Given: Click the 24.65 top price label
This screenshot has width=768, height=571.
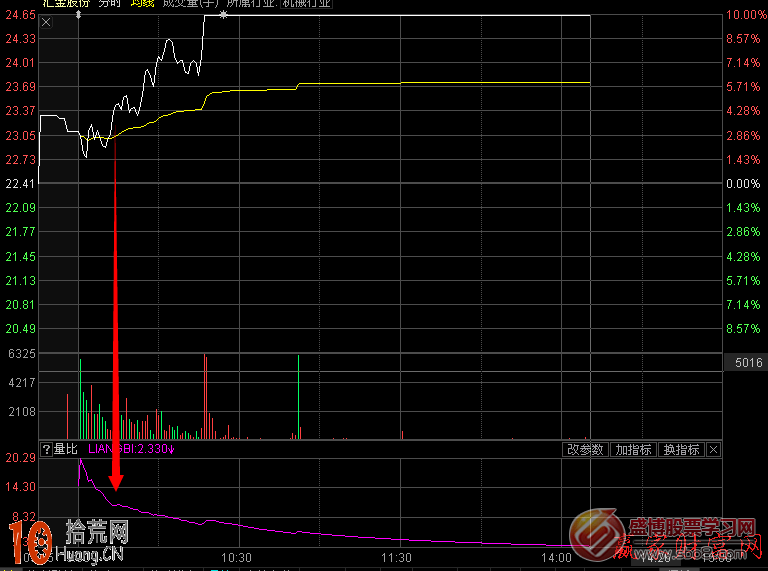Looking at the screenshot, I should tap(21, 15).
